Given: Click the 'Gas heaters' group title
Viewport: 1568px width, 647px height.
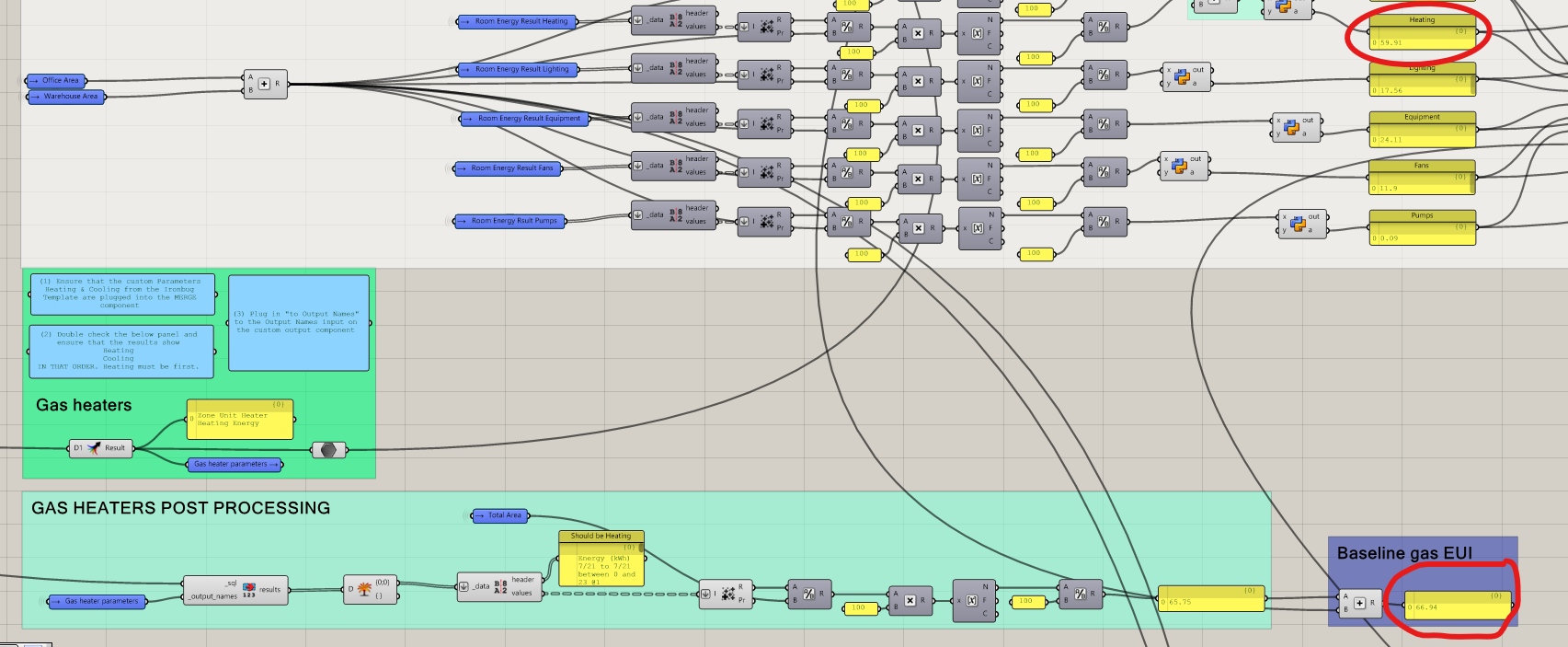Looking at the screenshot, I should click(84, 405).
